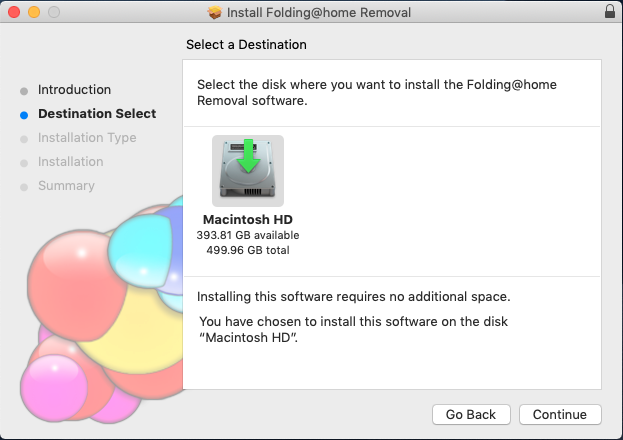
Task: Click the molecule artwork in sidebar
Action: (101, 310)
